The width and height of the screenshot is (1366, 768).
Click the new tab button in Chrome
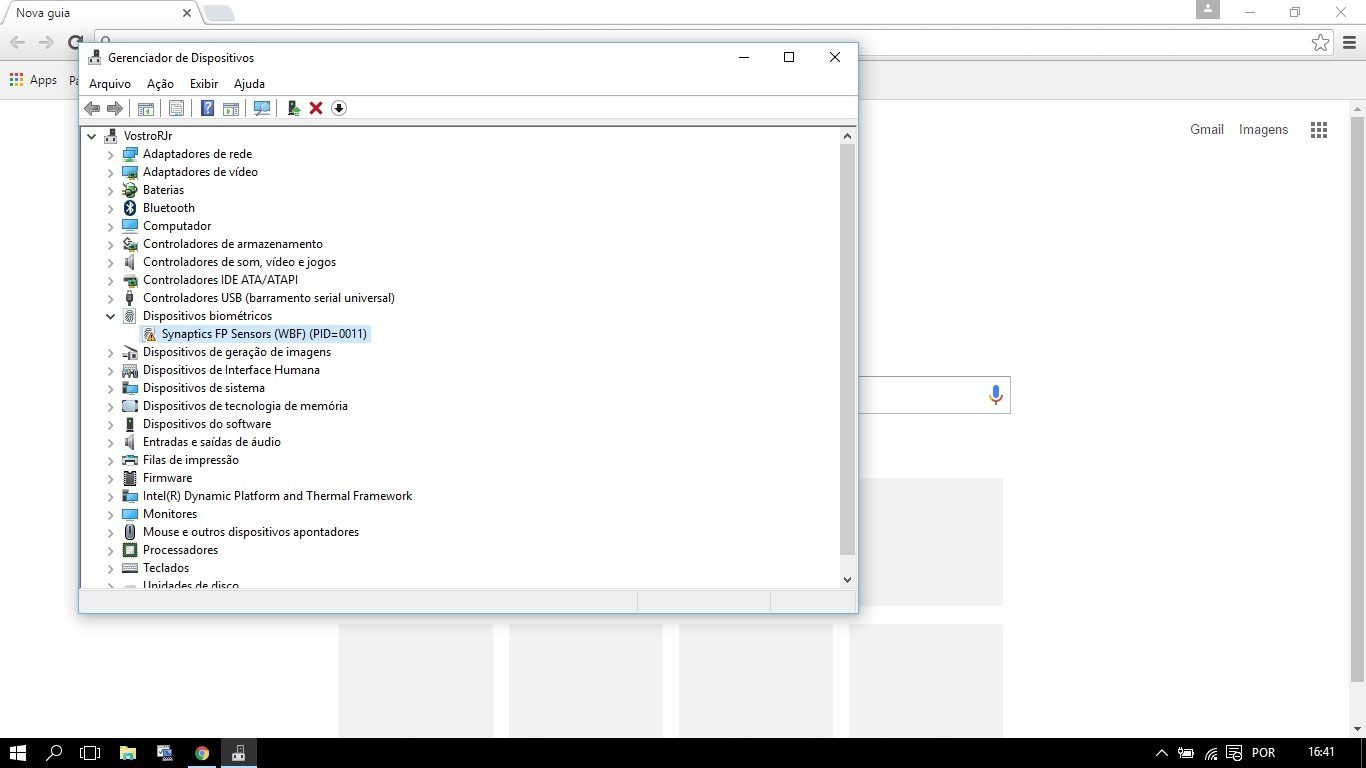[x=219, y=13]
